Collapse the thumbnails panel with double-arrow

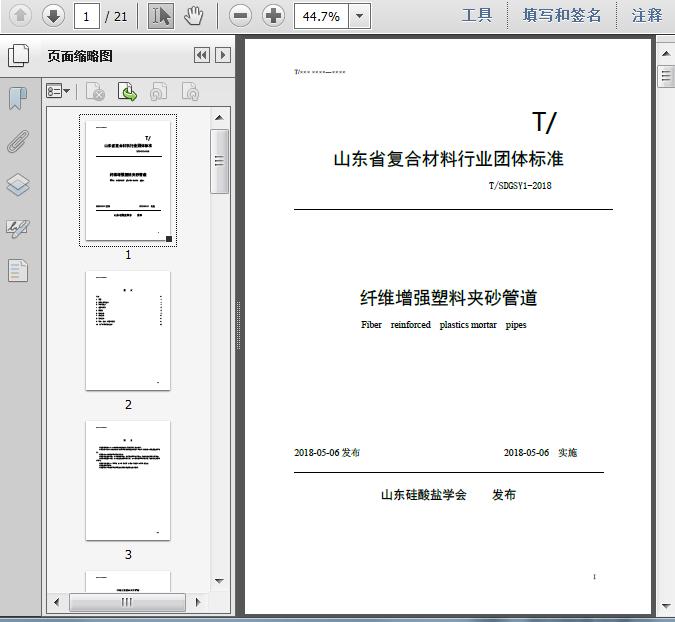[x=202, y=56]
